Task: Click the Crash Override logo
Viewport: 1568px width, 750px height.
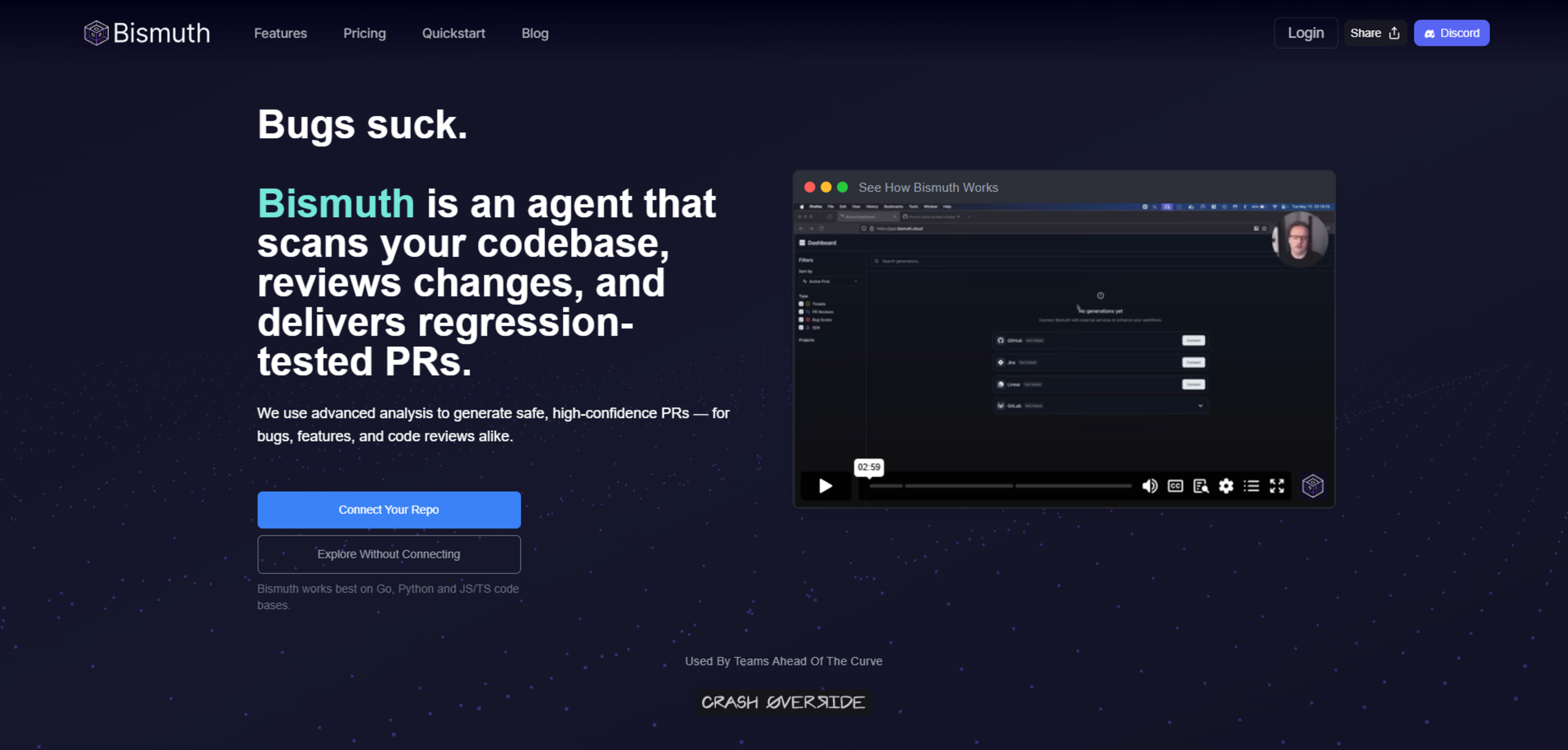Action: [783, 702]
